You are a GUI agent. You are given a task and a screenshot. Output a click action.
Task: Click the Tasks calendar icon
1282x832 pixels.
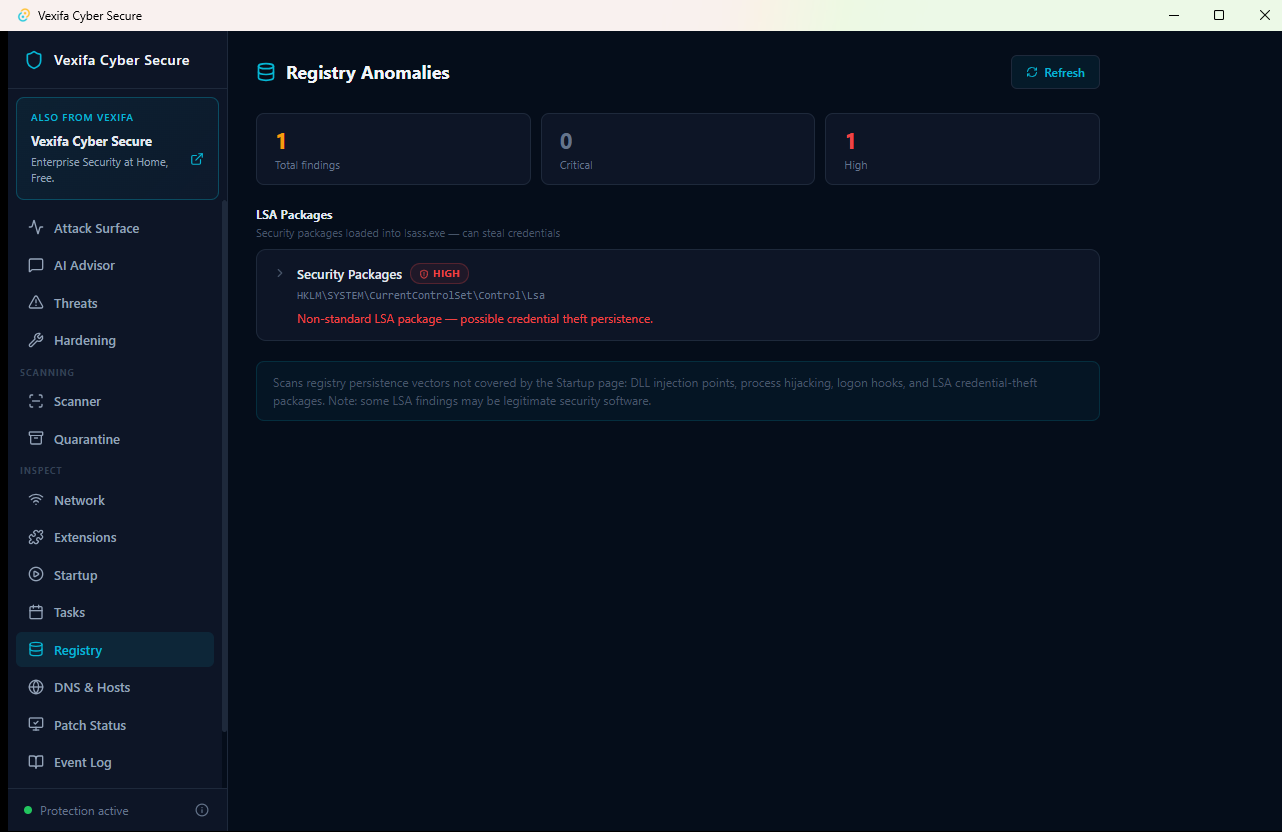coord(36,612)
